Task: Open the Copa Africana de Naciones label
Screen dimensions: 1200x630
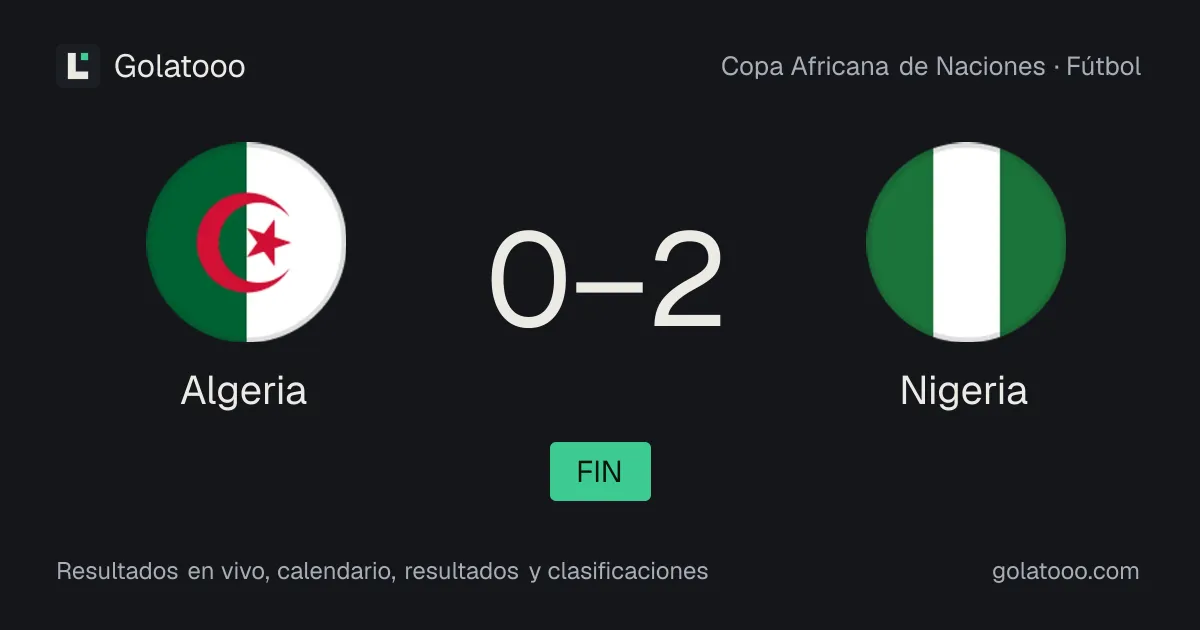Action: 883,67
